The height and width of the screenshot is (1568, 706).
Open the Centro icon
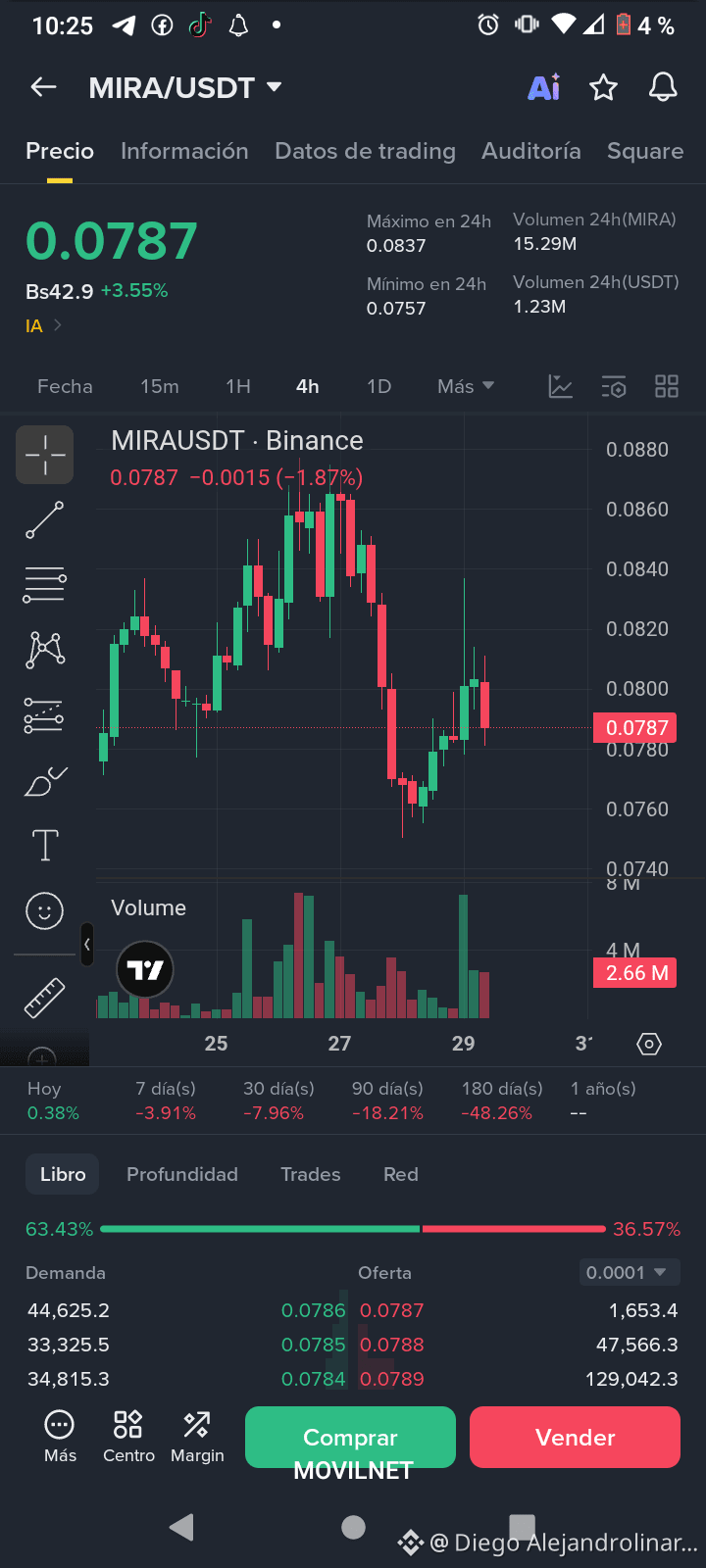pyautogui.click(x=128, y=1437)
